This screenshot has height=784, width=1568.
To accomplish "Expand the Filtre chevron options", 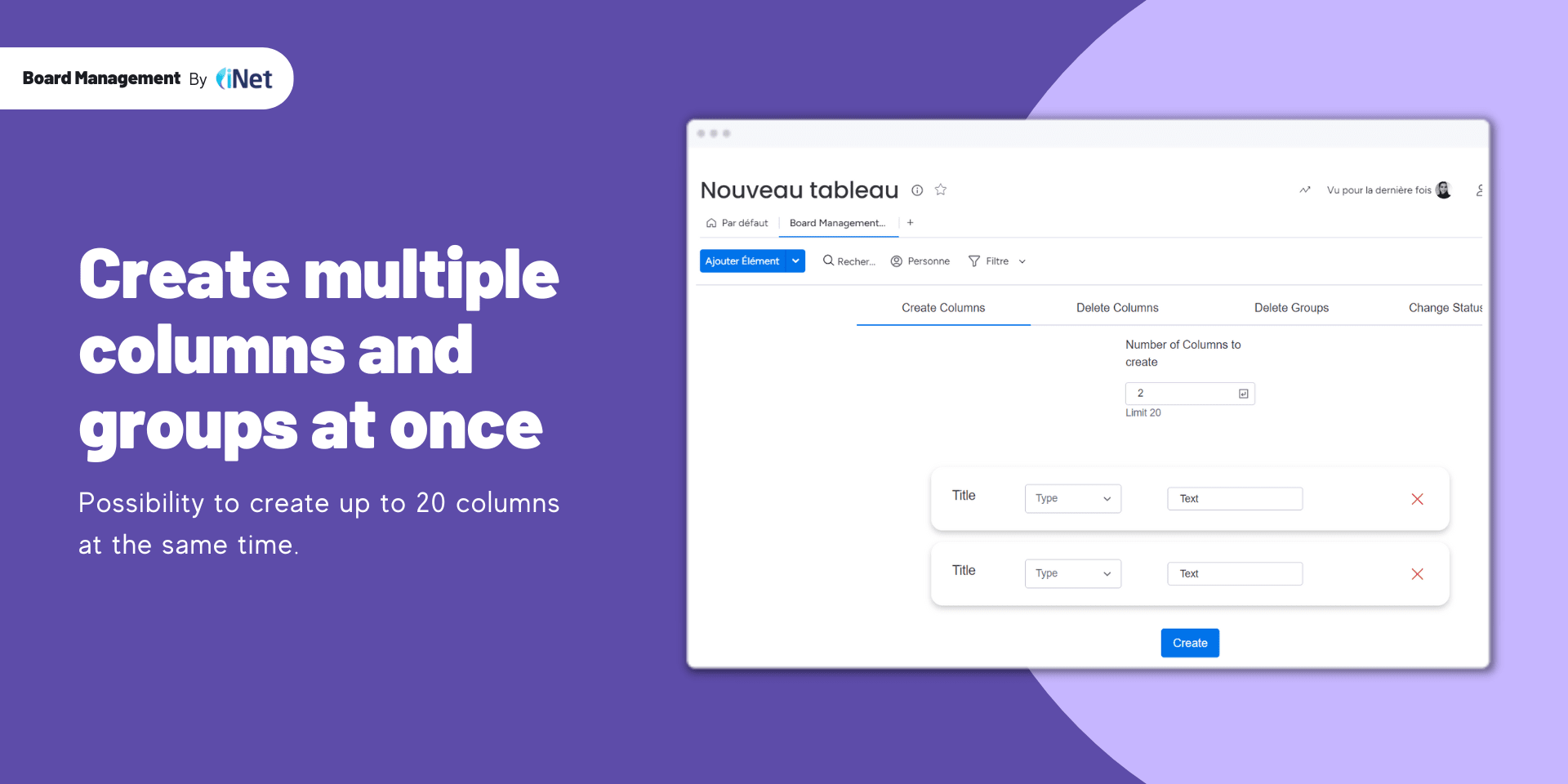I will point(1022,261).
